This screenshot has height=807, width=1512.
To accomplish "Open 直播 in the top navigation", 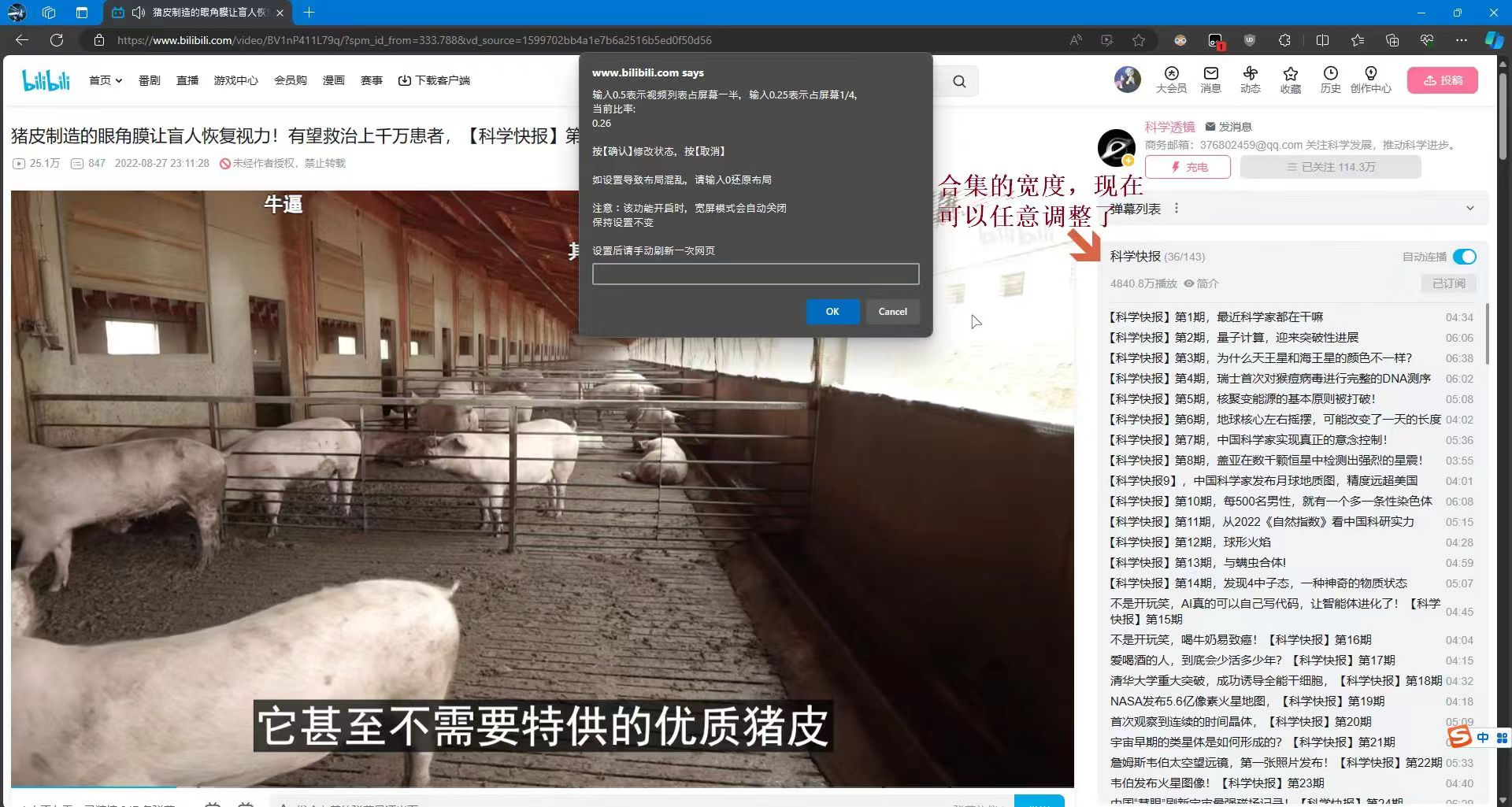I will coord(187,80).
